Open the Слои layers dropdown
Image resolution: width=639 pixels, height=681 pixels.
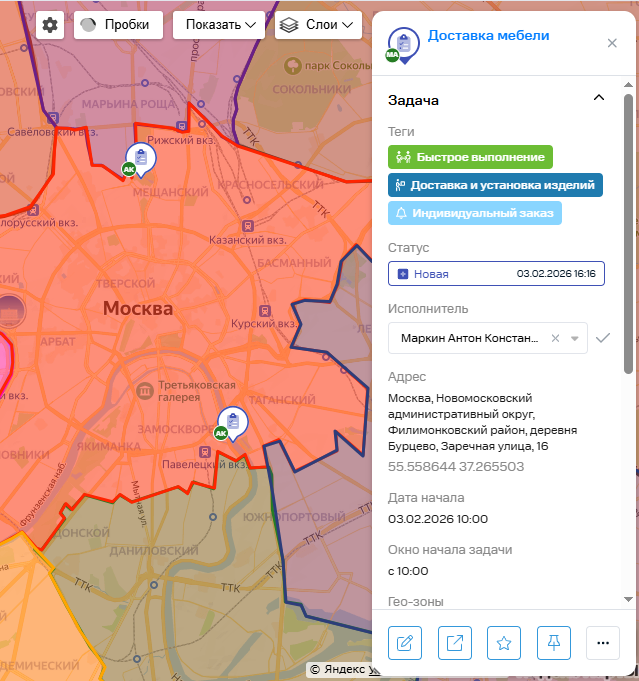(x=317, y=25)
